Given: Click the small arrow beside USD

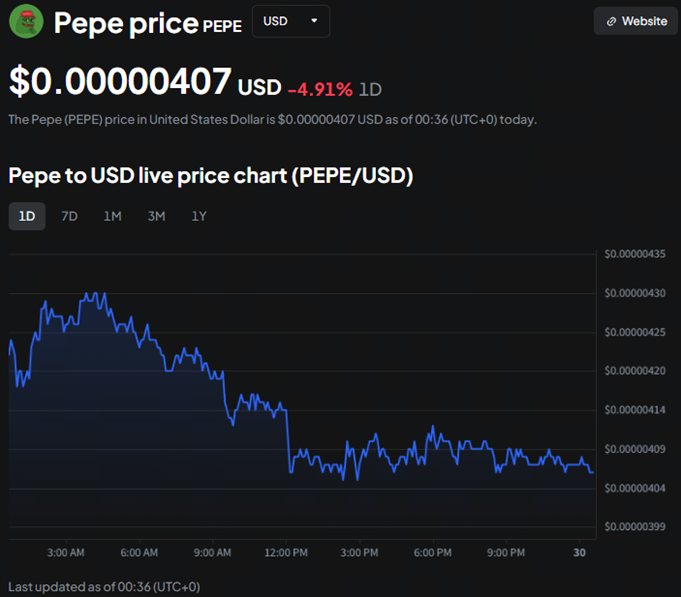Looking at the screenshot, I should point(315,21).
